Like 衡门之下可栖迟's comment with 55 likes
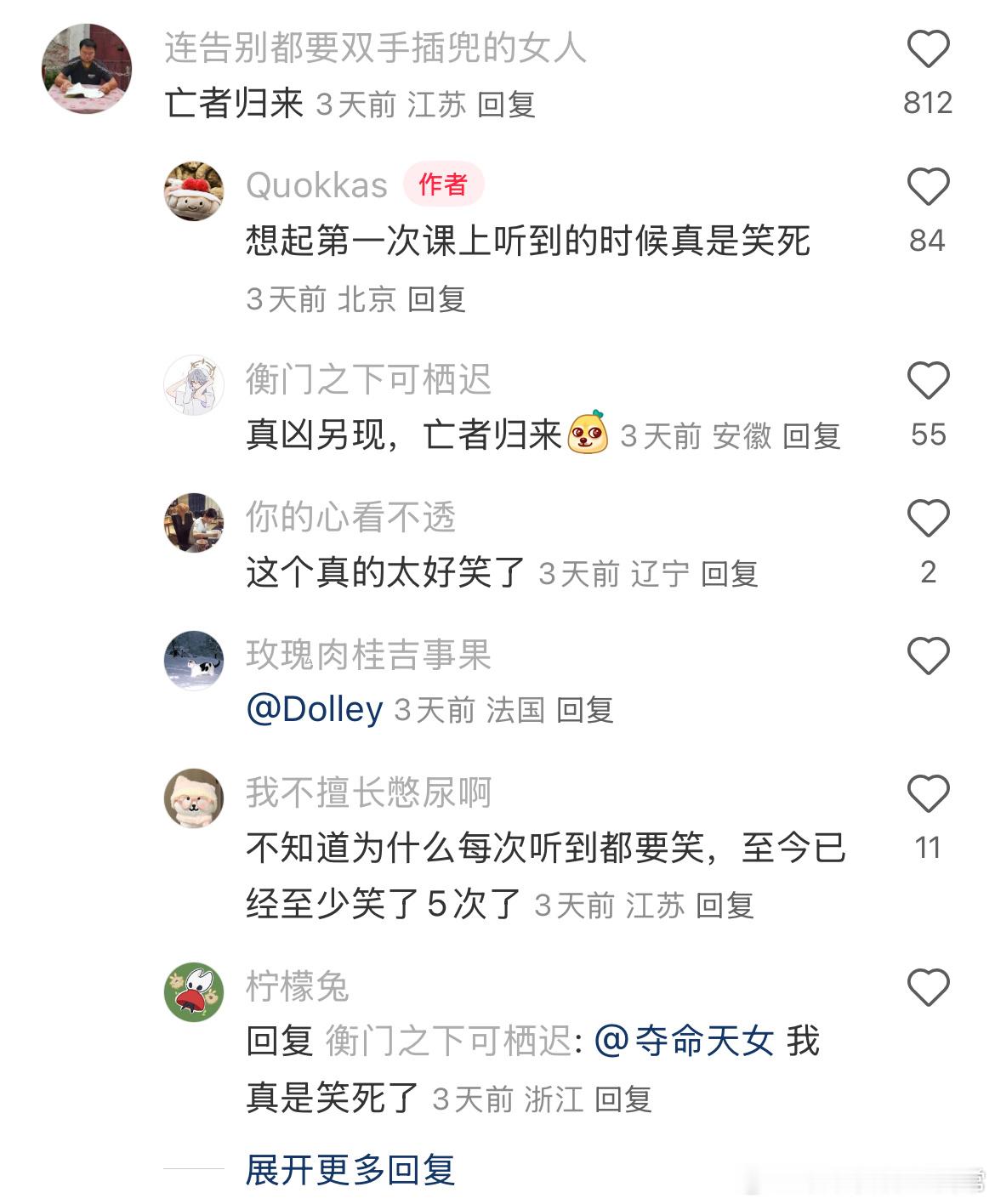Screen dimensions: 995x1204 928,380
